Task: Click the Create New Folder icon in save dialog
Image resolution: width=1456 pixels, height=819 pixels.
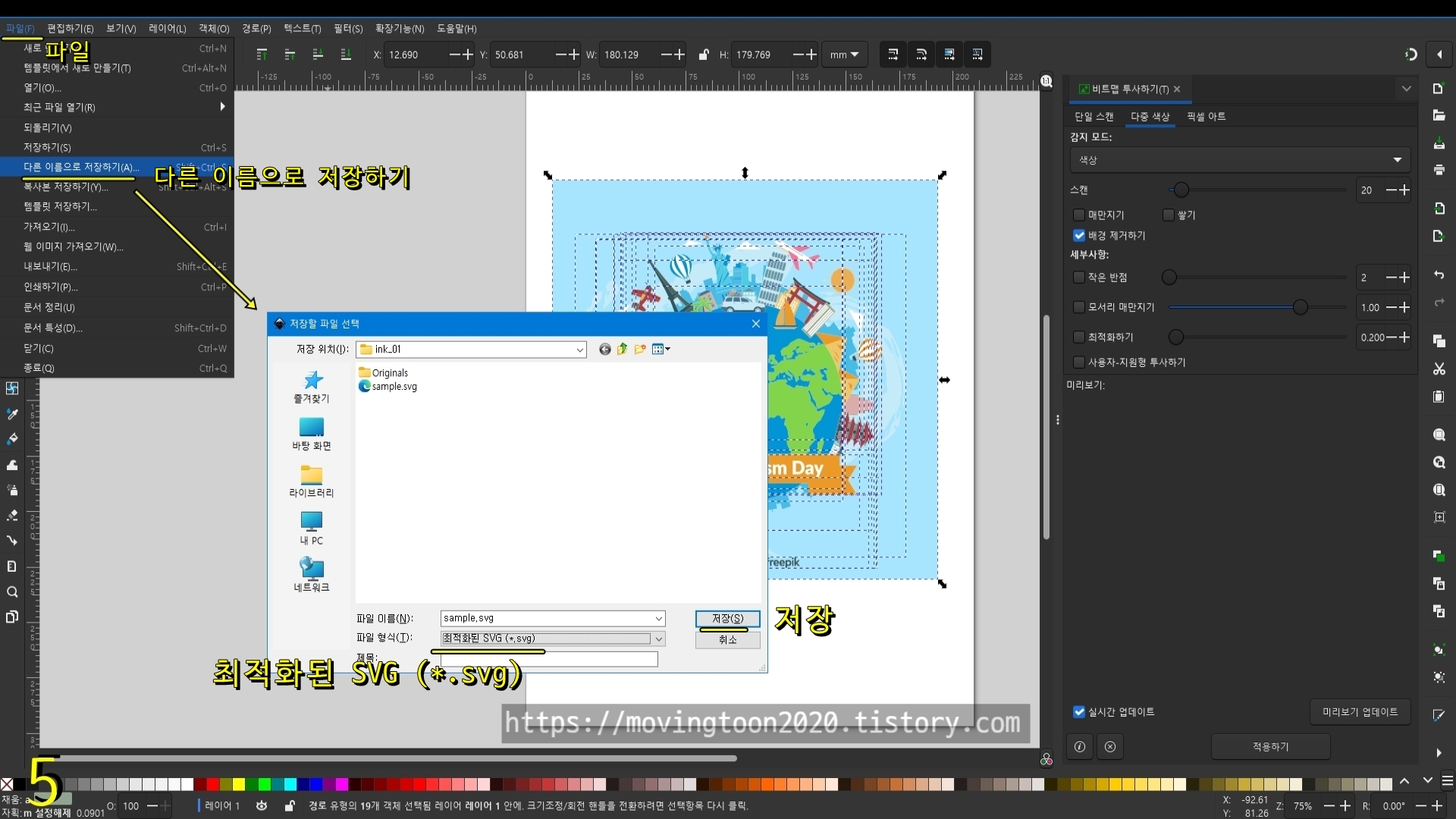Action: click(x=640, y=349)
